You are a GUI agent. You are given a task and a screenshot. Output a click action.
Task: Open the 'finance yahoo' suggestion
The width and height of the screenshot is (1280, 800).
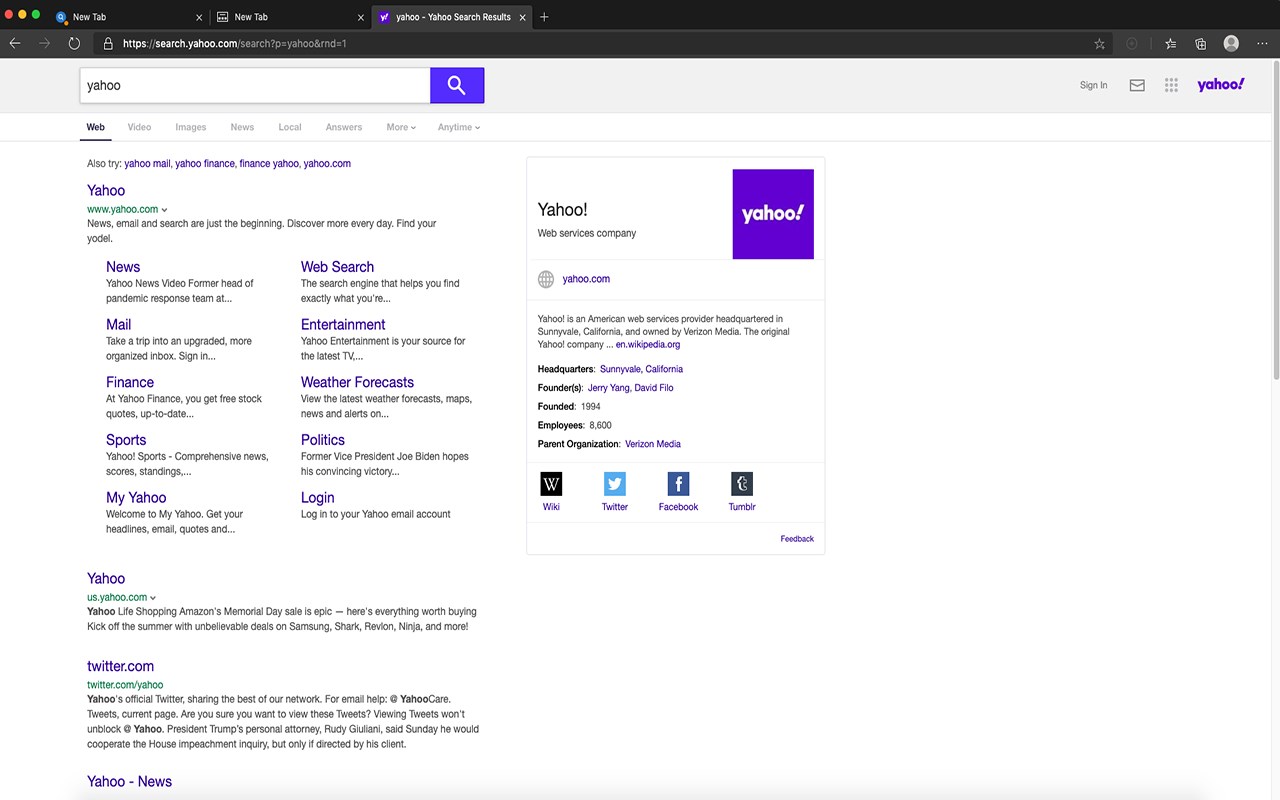(269, 163)
